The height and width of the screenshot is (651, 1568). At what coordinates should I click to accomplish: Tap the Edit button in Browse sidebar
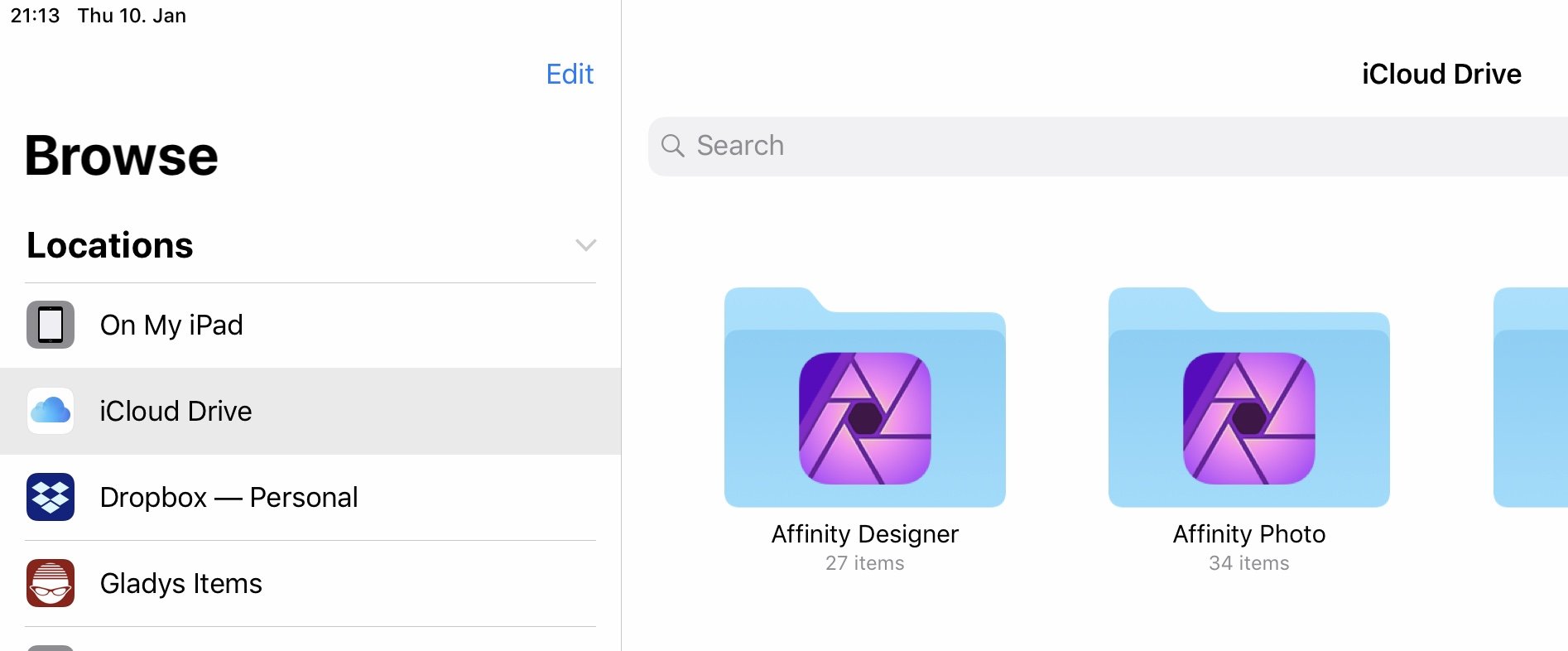570,75
